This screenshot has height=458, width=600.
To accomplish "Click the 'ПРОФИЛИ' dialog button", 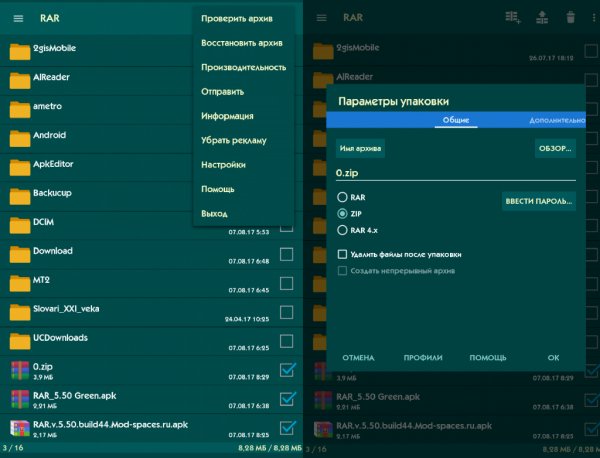I will [x=423, y=358].
